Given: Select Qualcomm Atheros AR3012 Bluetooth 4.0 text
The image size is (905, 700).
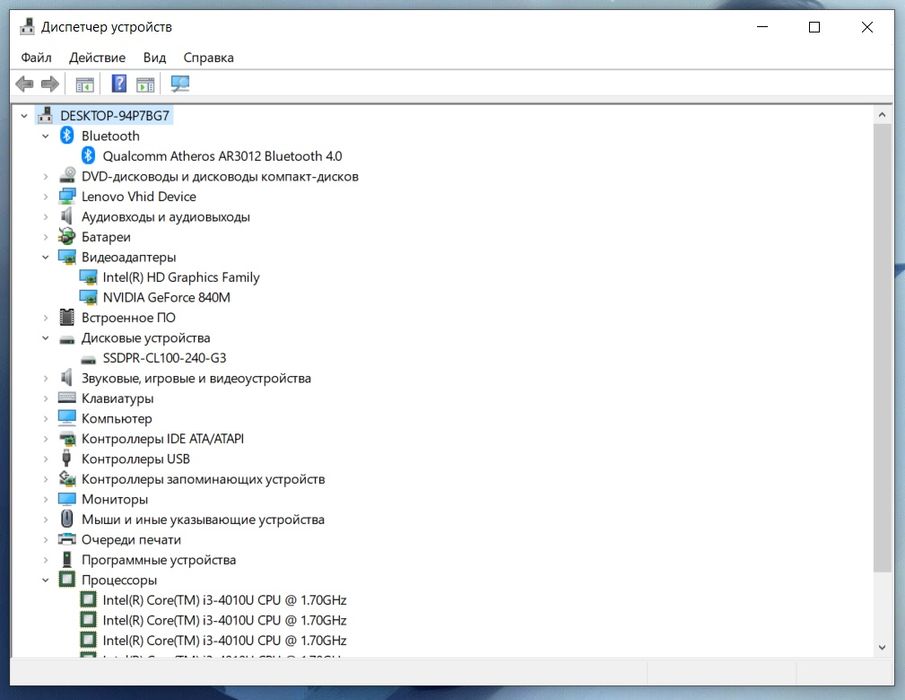Looking at the screenshot, I should [x=222, y=156].
